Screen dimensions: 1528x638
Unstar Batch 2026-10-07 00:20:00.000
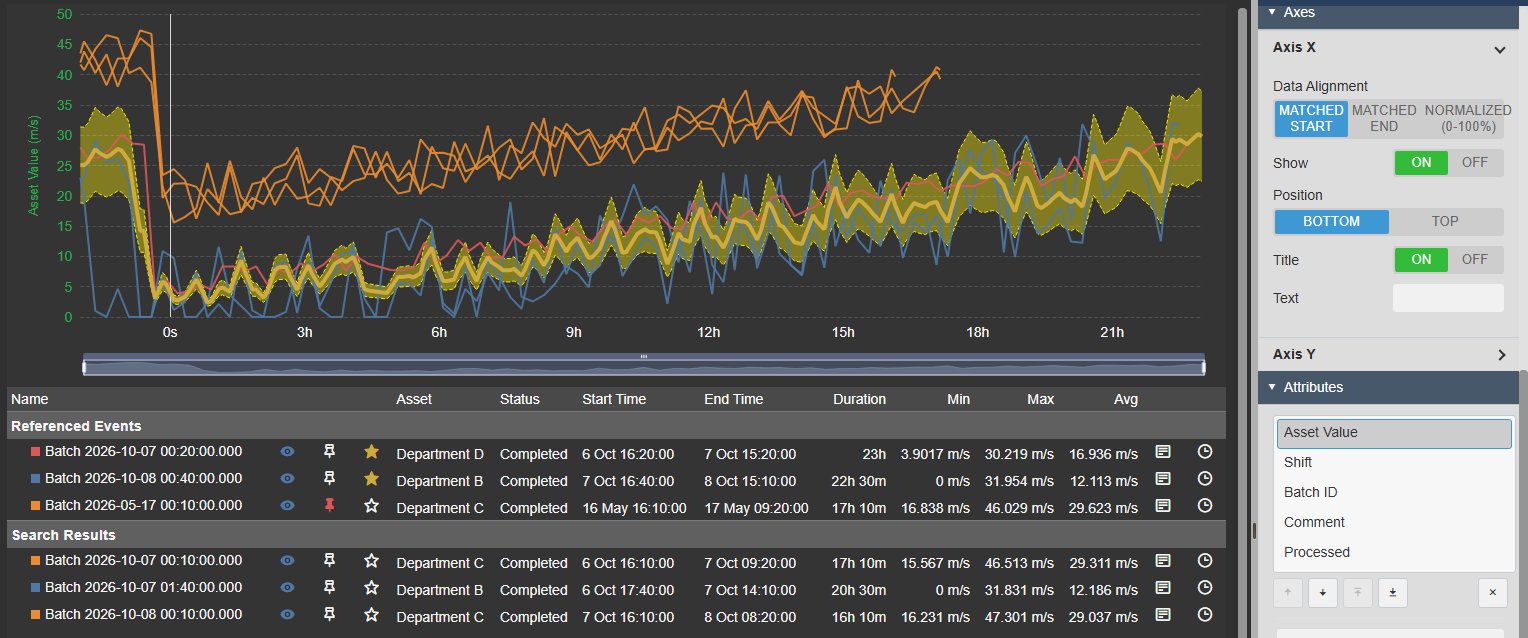click(371, 452)
